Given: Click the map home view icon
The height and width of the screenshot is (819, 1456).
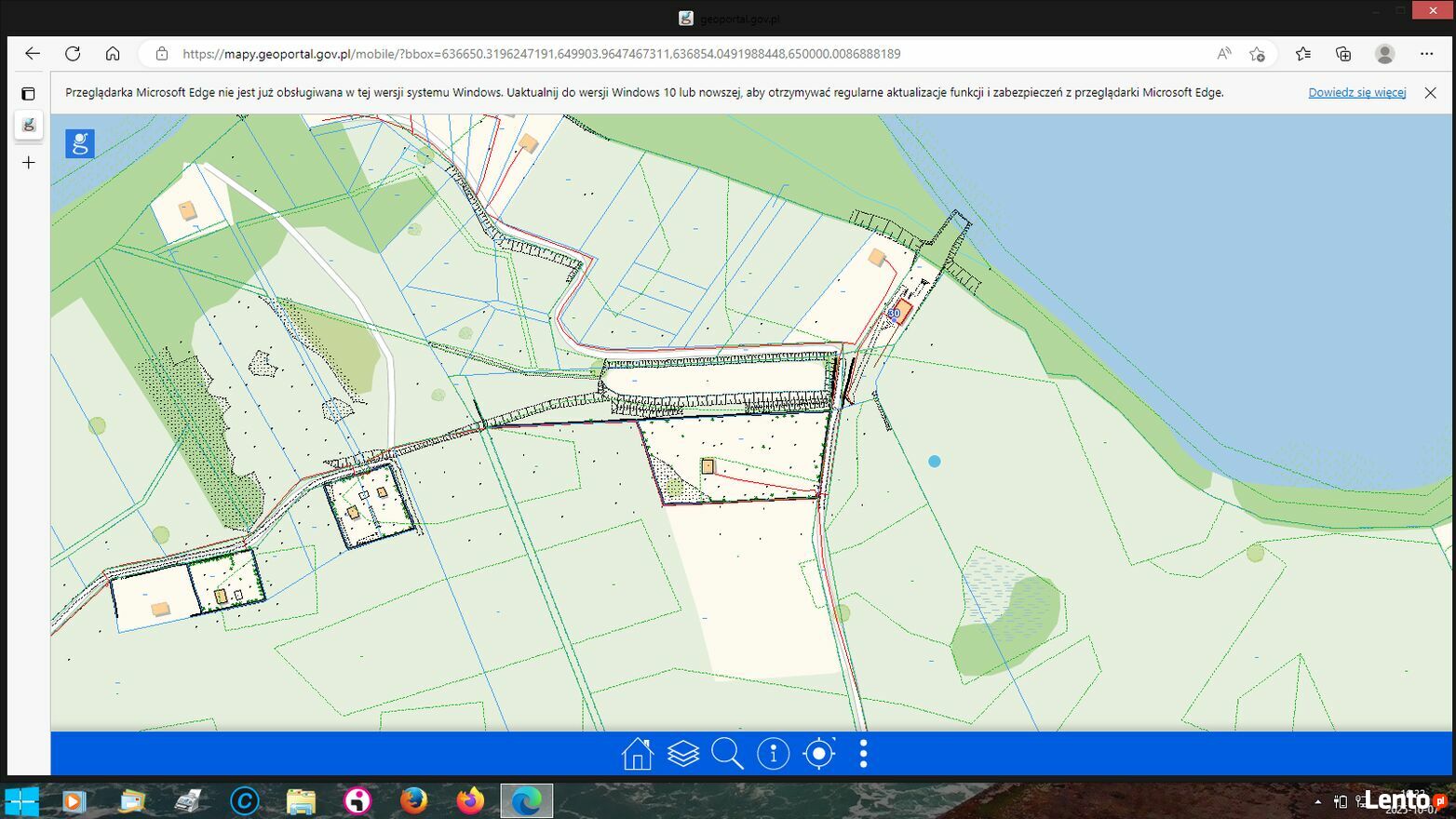Looking at the screenshot, I should click(x=637, y=753).
